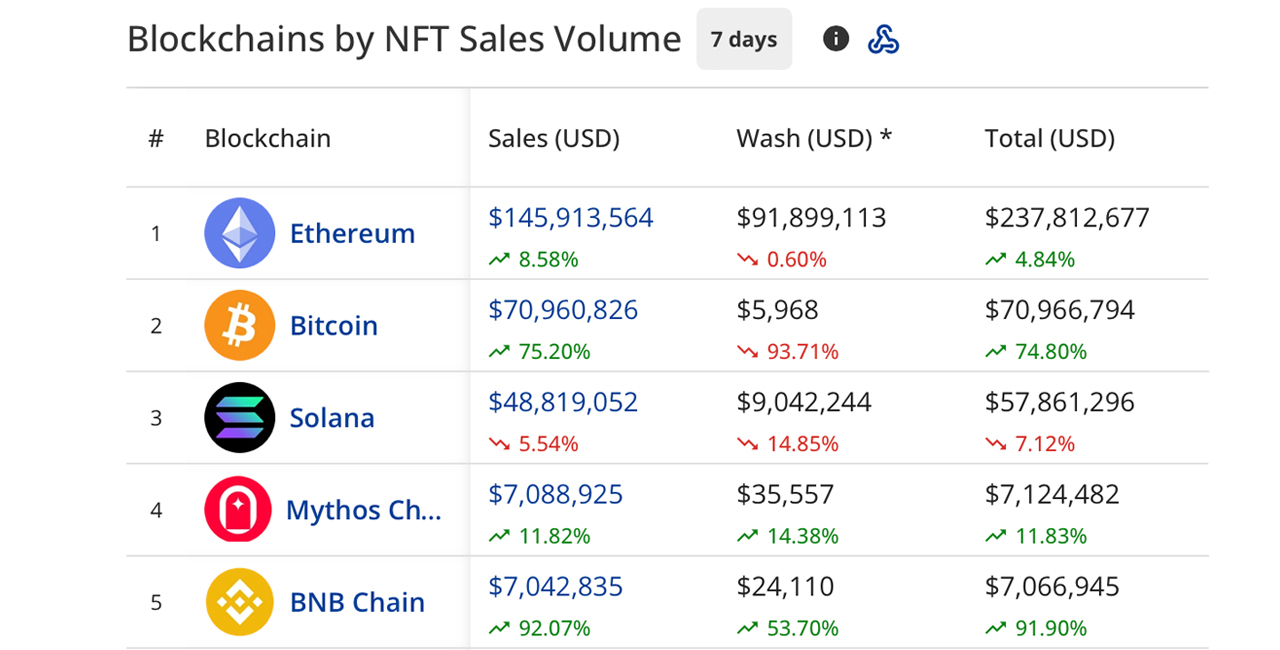
Task: Select the Solana logo icon
Action: (240, 417)
